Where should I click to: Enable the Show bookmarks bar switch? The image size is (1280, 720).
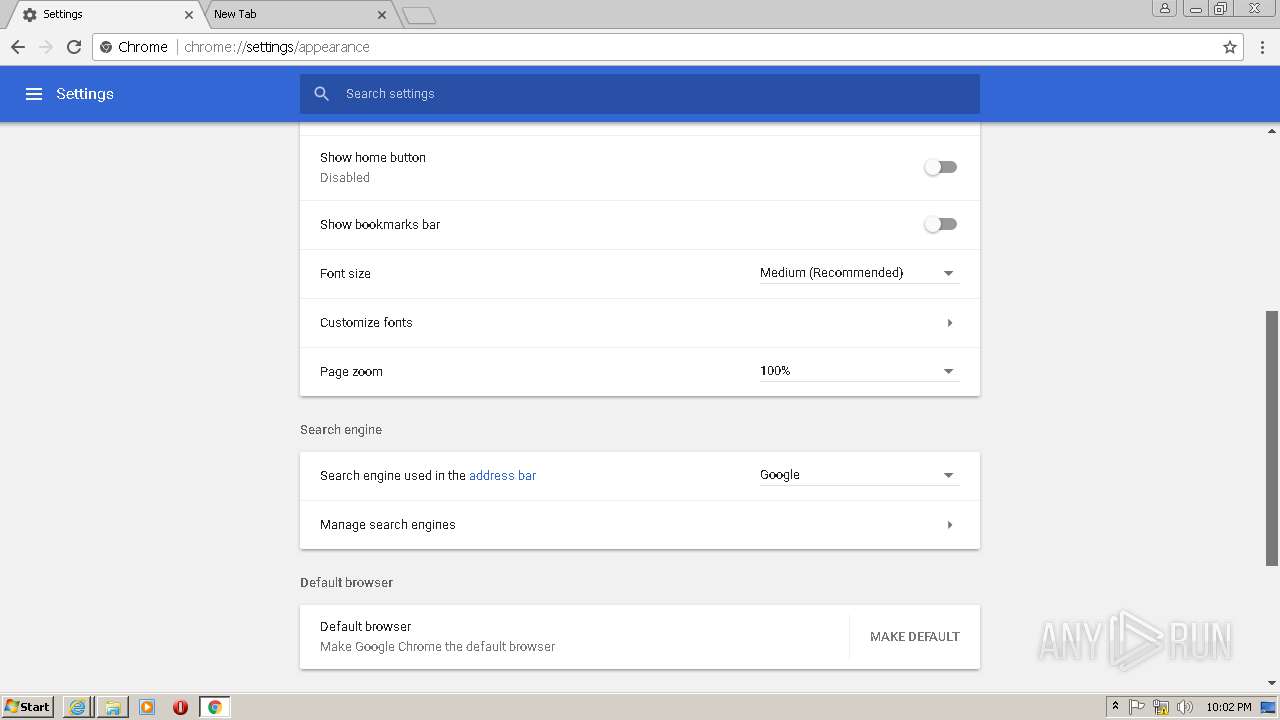point(940,224)
